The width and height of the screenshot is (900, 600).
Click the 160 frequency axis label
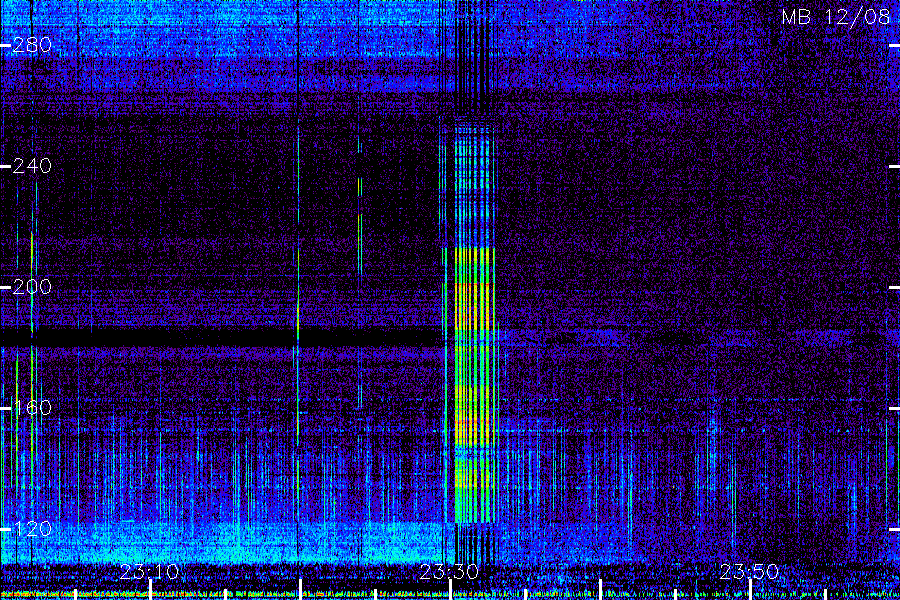(32, 408)
